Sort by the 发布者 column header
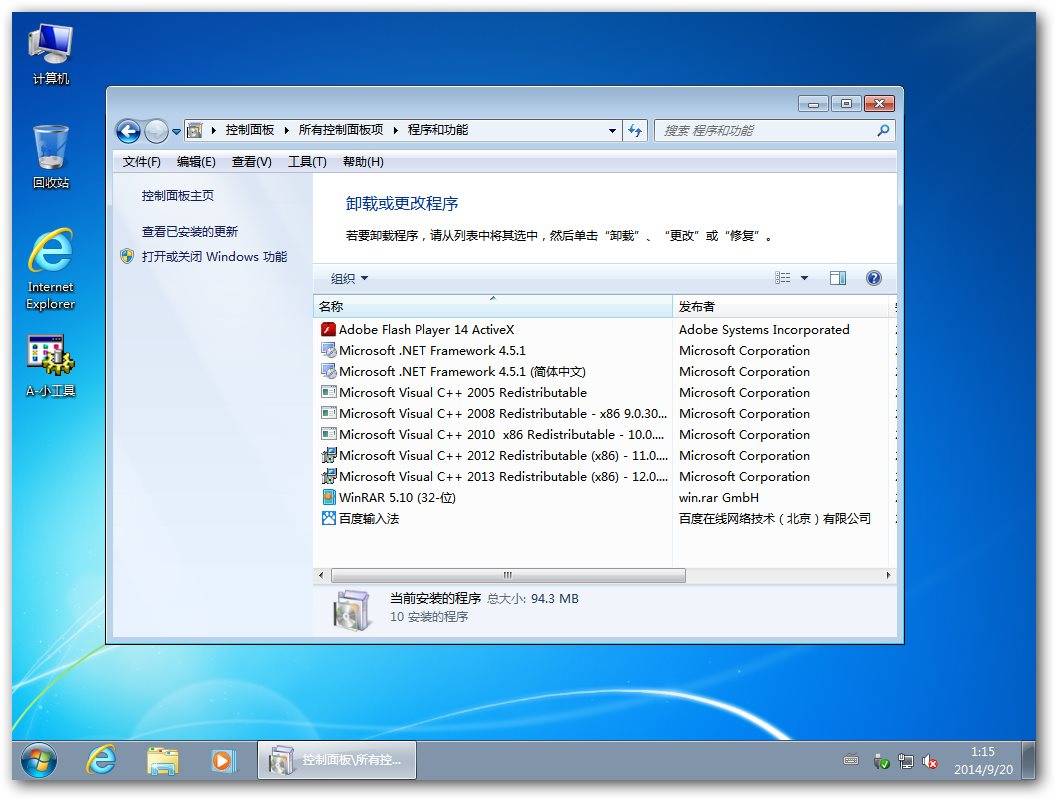This screenshot has width=1056, height=800. click(783, 306)
